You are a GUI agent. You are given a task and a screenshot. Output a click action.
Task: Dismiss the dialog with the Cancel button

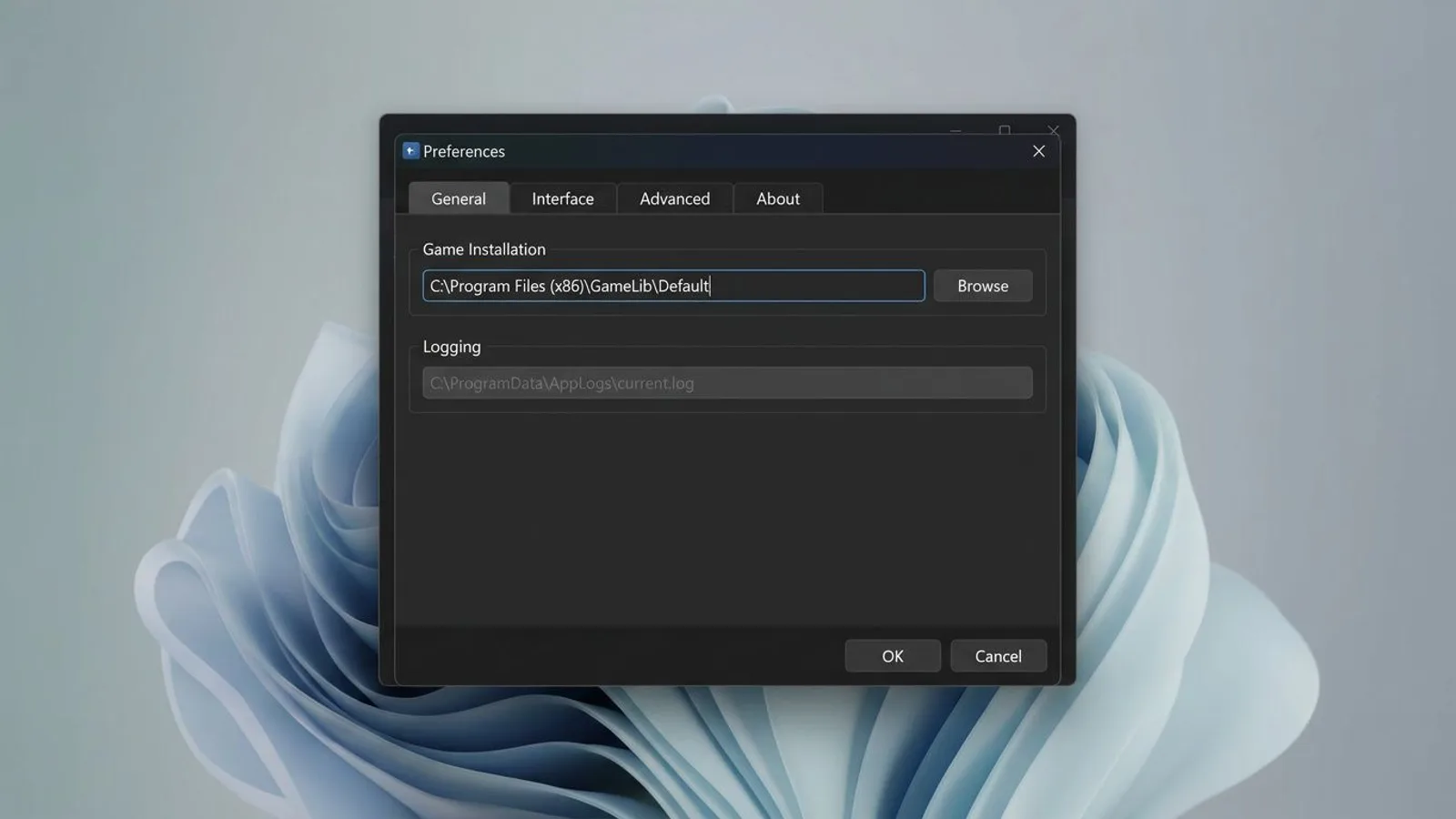tap(998, 656)
